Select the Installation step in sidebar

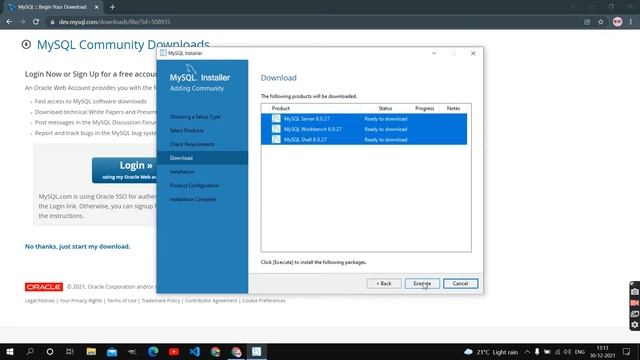coord(182,172)
